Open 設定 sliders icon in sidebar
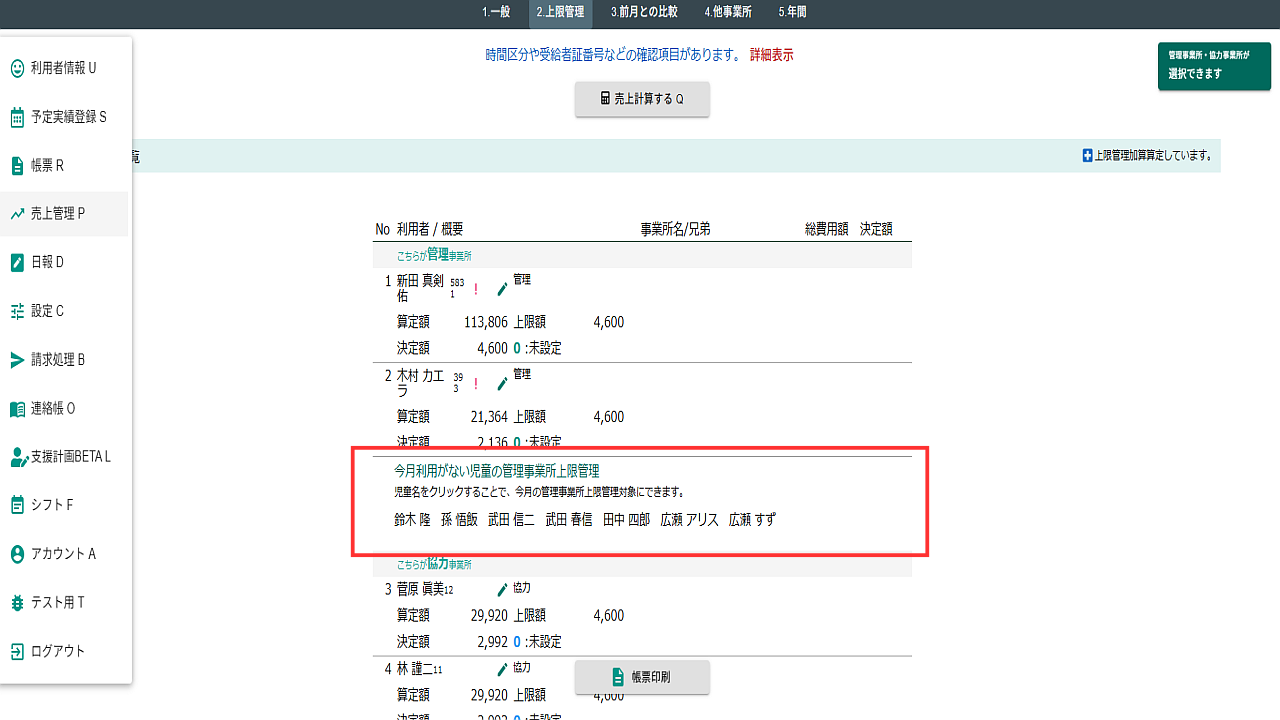 pos(17,311)
